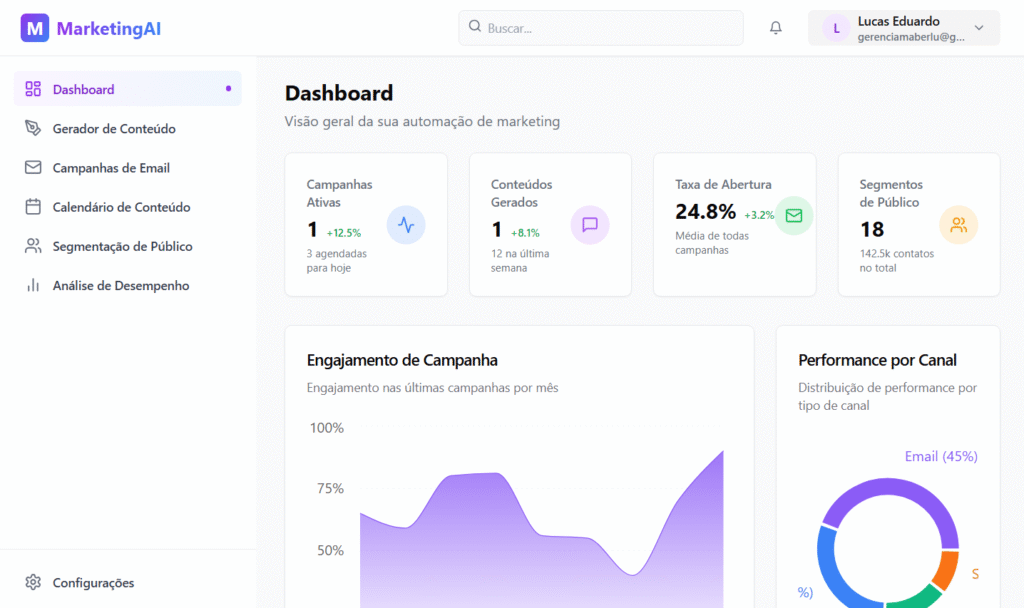The image size is (1024, 608).
Task: Open Calendário de Conteúdo page
Action: pyautogui.click(x=121, y=207)
